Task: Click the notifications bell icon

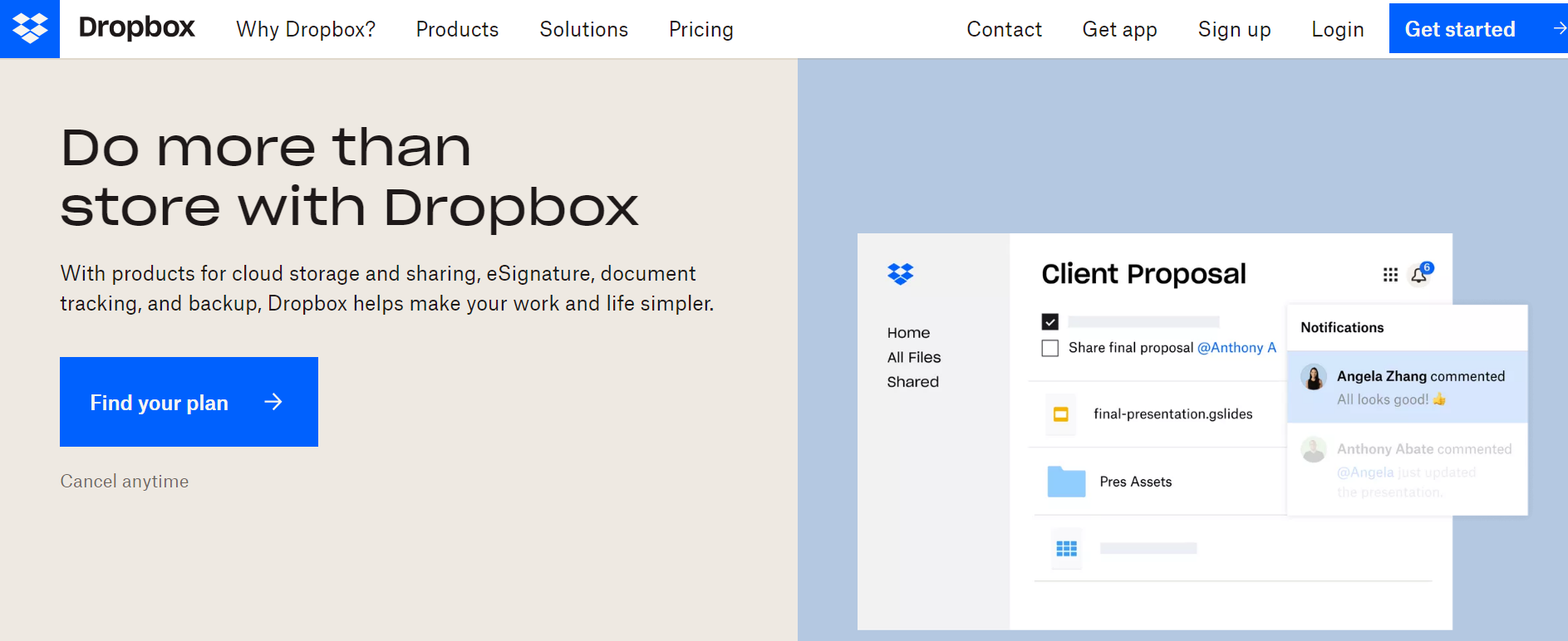Action: point(1419,275)
